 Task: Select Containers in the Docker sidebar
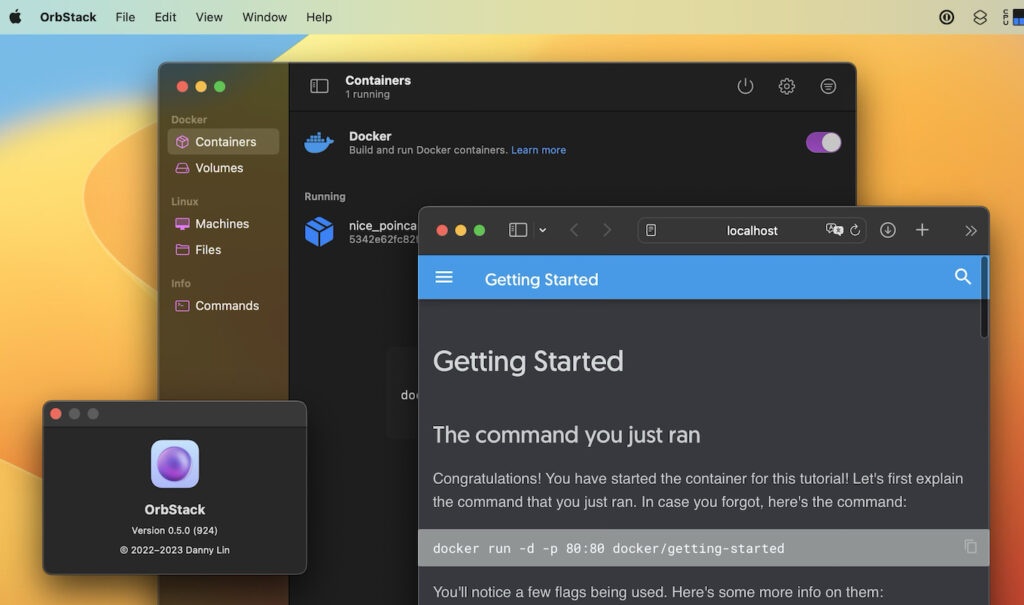[x=222, y=141]
